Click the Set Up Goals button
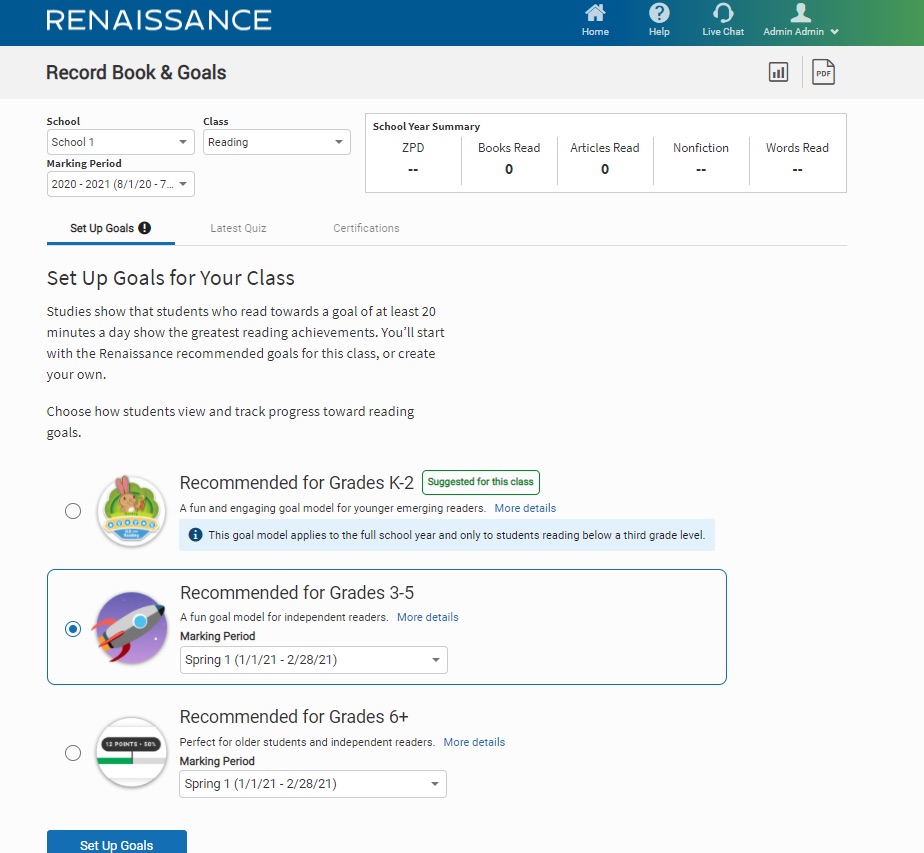Viewport: 924px width, 853px height. coord(117,842)
